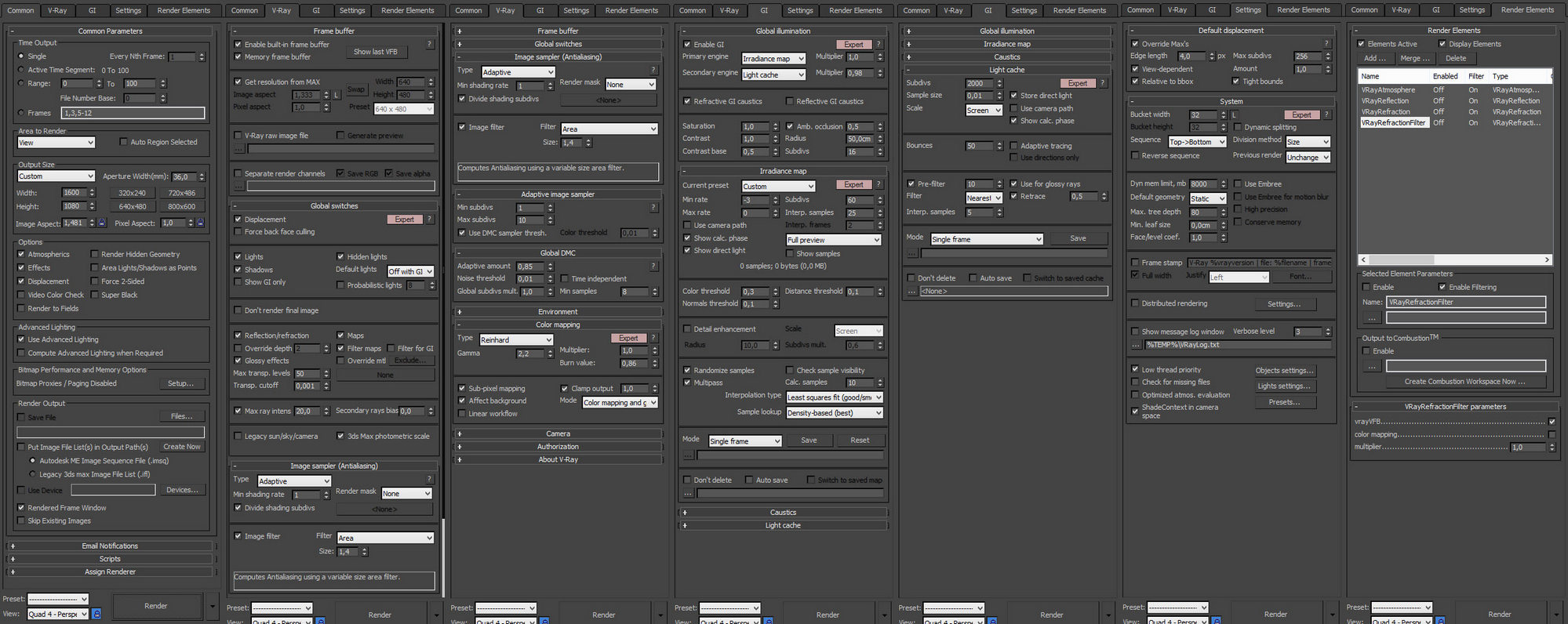Click the Show last VFB button
The height and width of the screenshot is (624, 1568).
pos(376,52)
